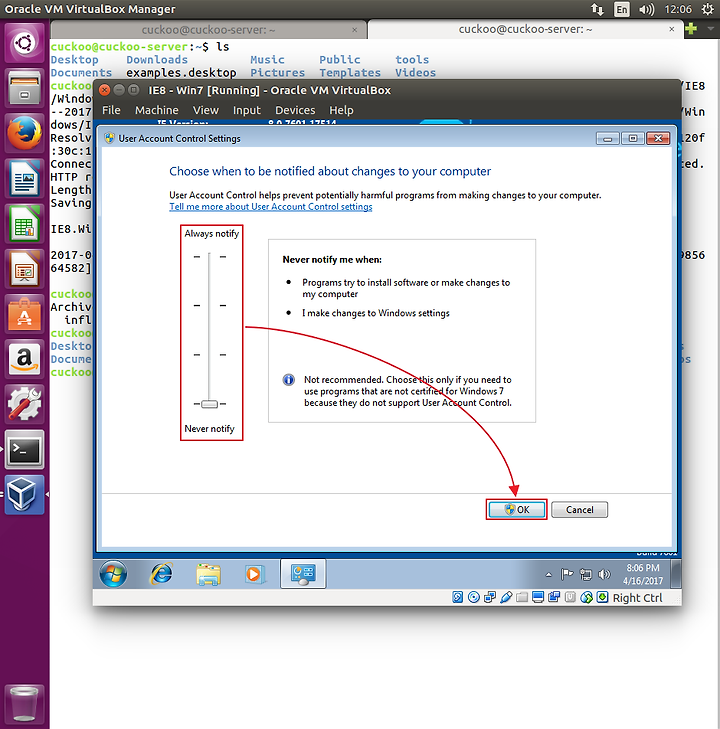720x729 pixels.
Task: Minimize the User Account Control Settings dialog
Action: tap(608, 139)
